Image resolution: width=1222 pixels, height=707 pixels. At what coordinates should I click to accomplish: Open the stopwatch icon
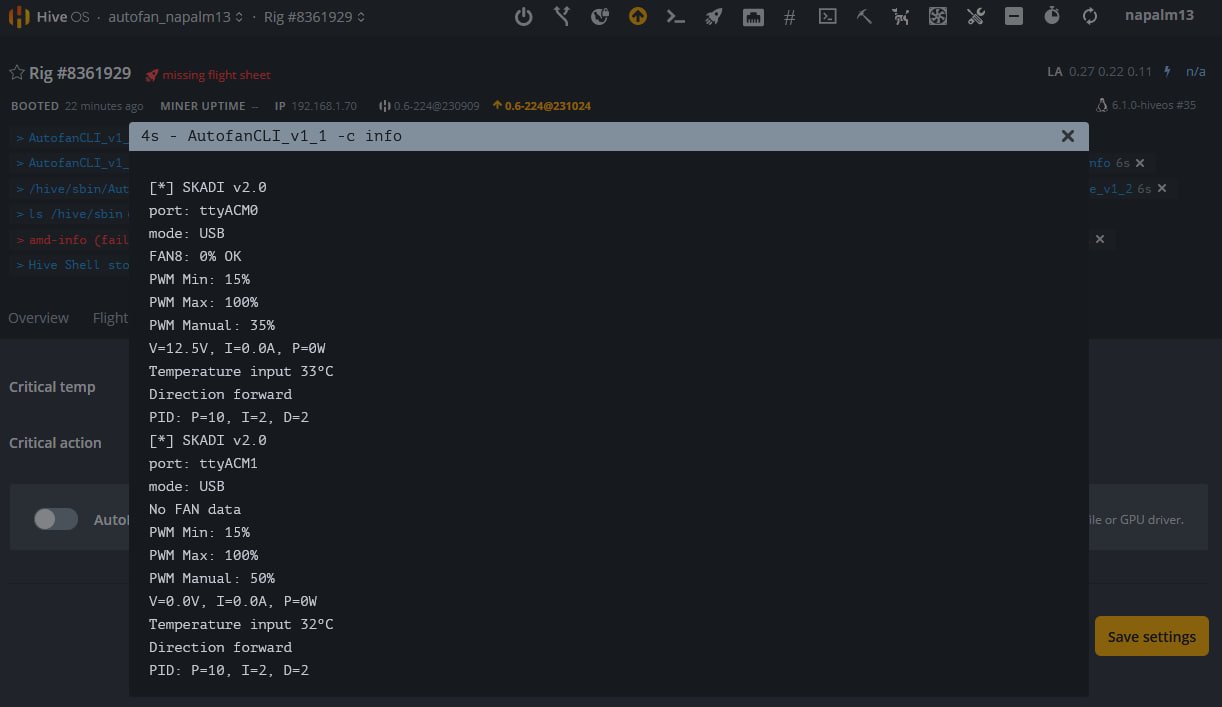tap(1052, 16)
